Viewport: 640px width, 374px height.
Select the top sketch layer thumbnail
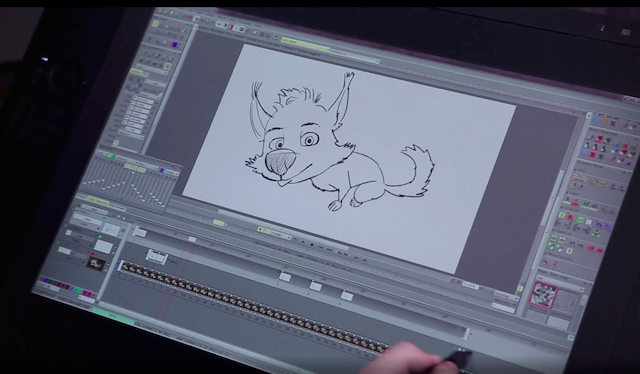point(110,229)
